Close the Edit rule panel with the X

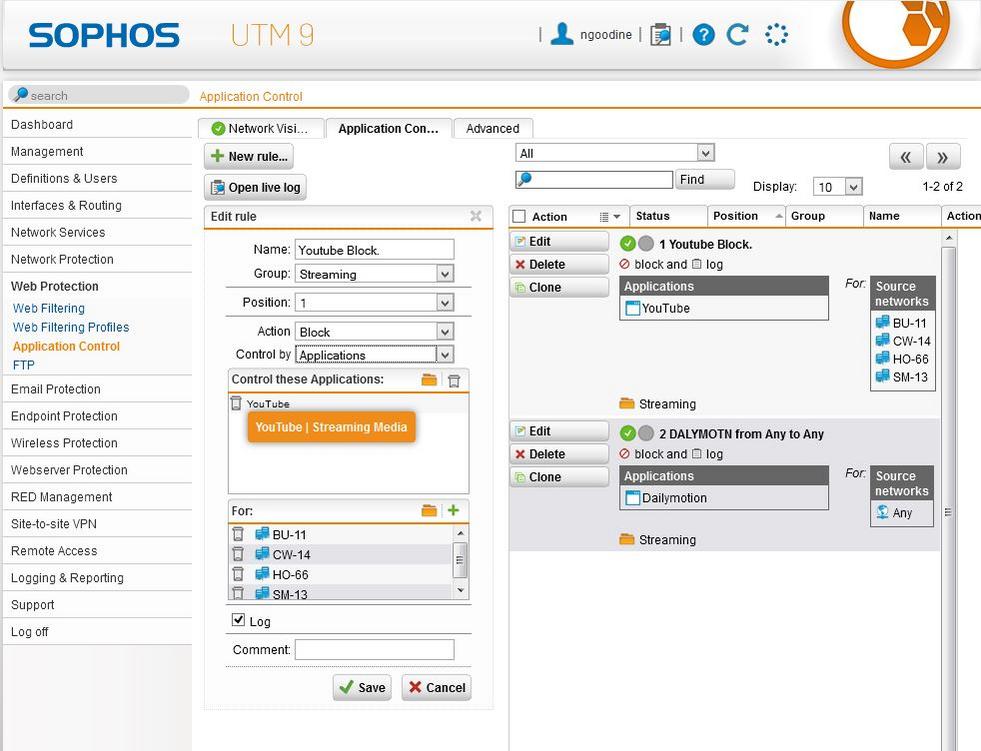pos(475,216)
